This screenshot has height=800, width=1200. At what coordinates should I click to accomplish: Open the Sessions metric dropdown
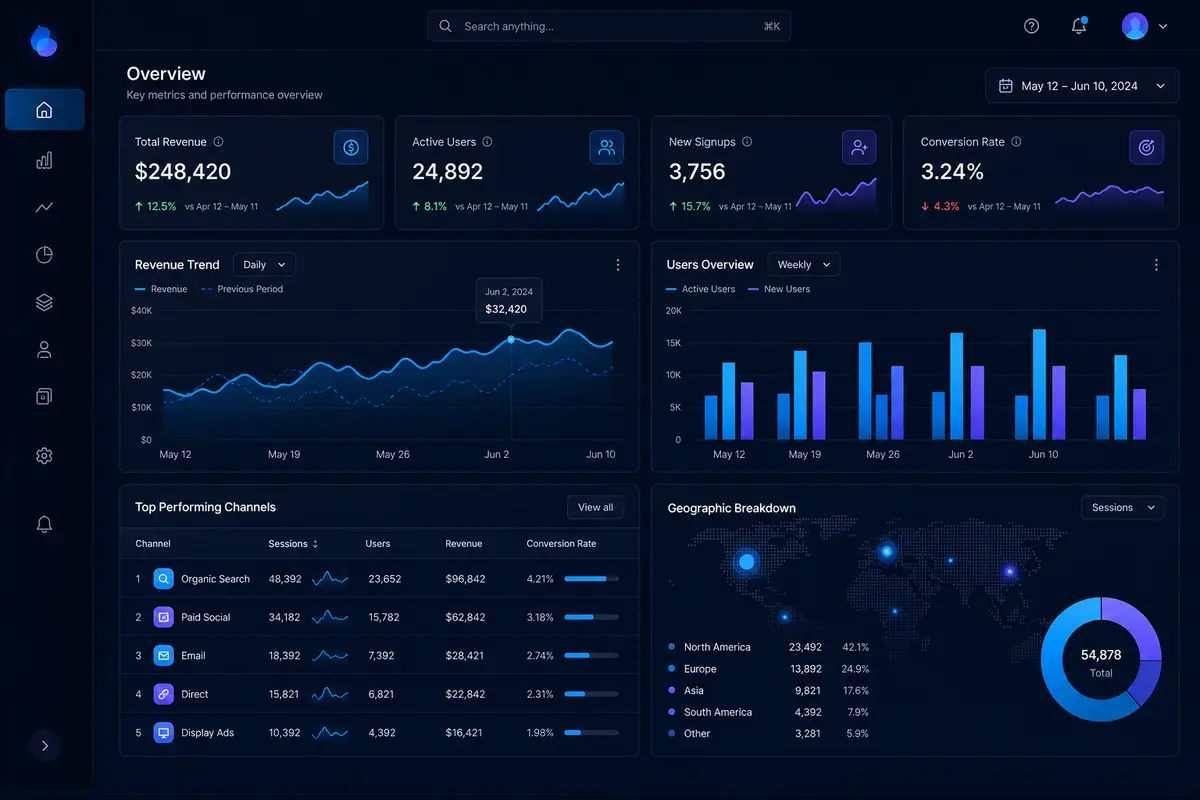click(1123, 507)
